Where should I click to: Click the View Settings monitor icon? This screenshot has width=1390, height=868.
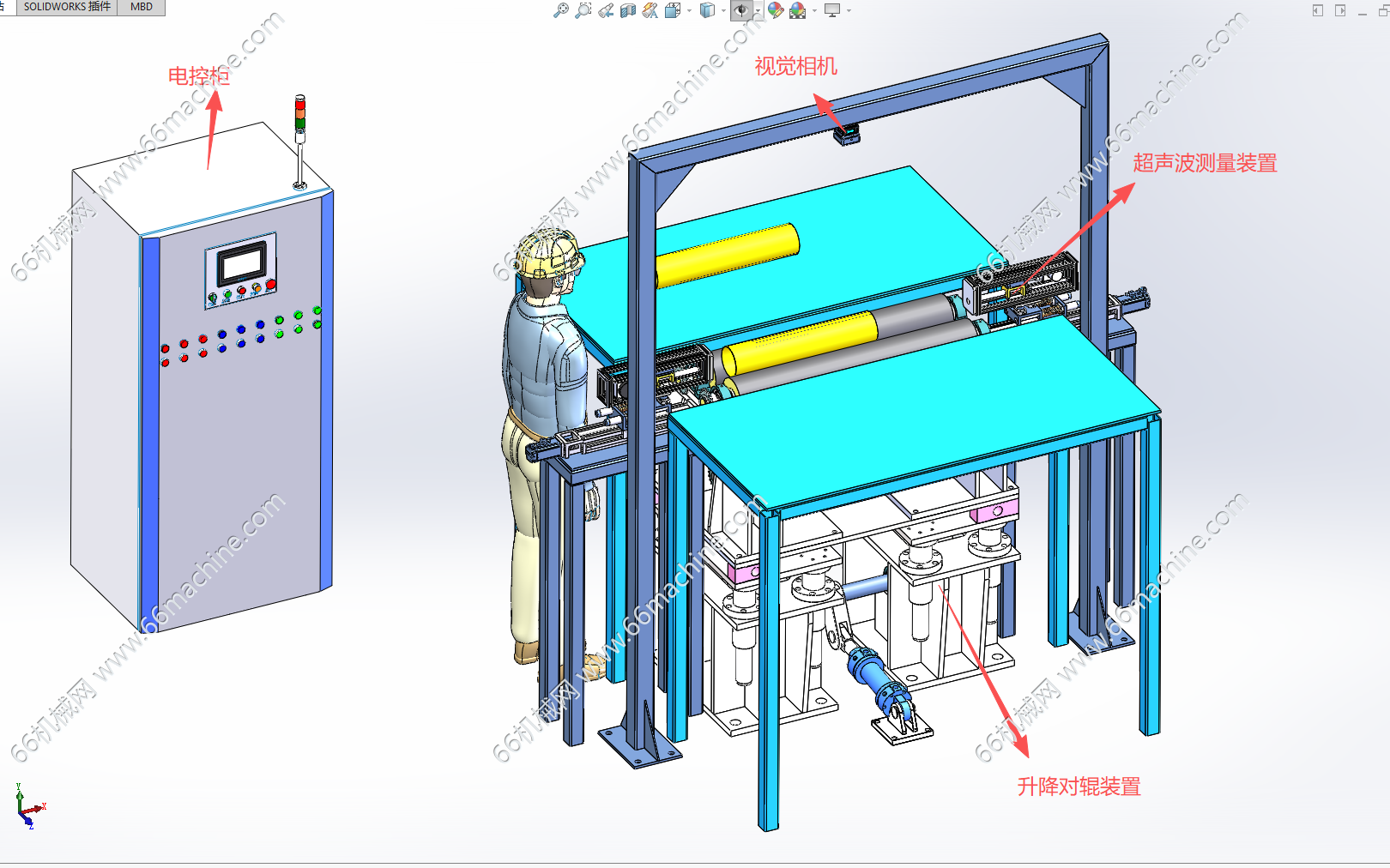tap(832, 10)
